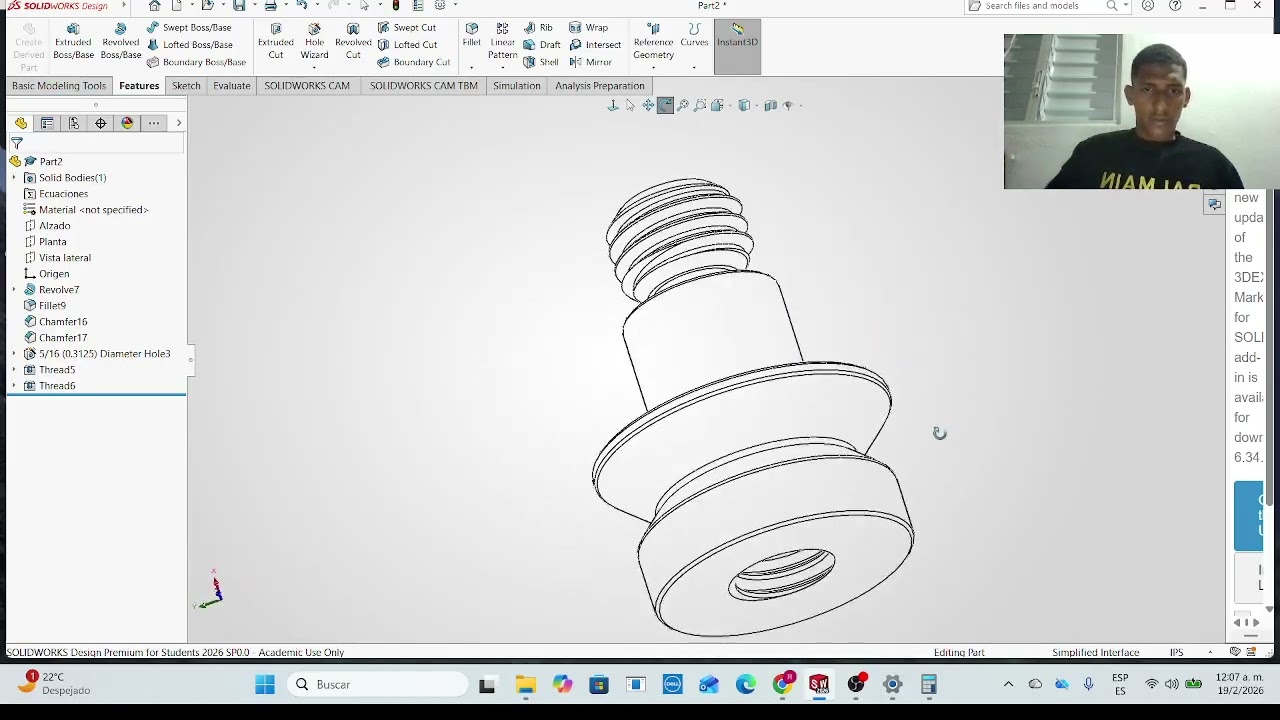
Task: Switch to the Sketch tab
Action: click(x=186, y=86)
